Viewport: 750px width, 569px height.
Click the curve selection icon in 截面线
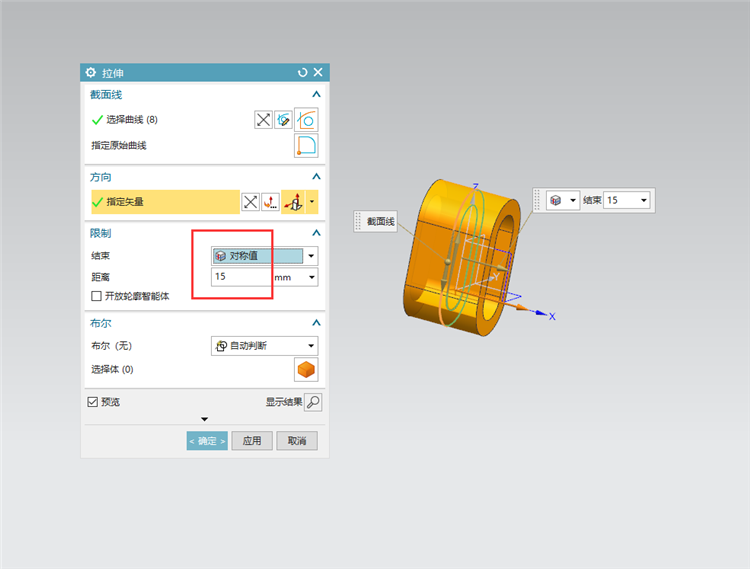coord(306,120)
